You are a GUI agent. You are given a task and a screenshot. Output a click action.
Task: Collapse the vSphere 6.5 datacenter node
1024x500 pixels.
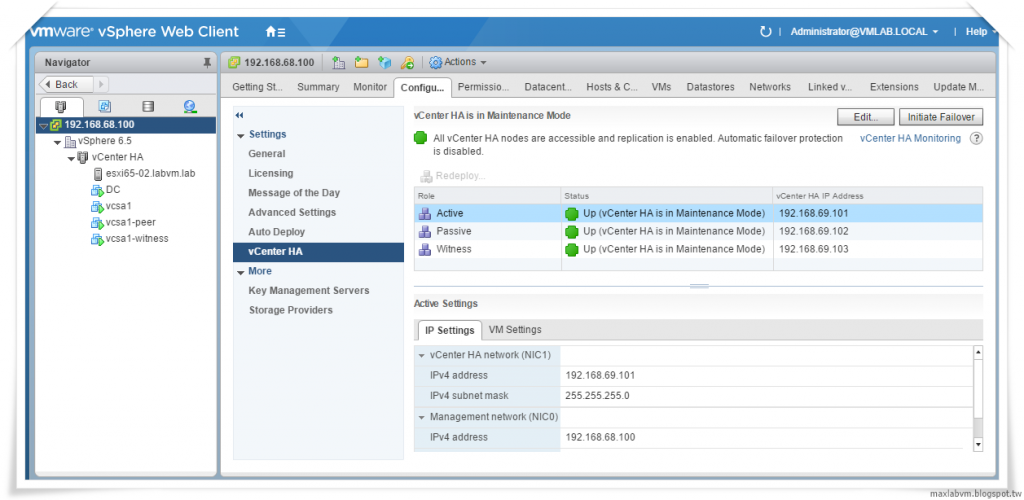tap(57, 142)
